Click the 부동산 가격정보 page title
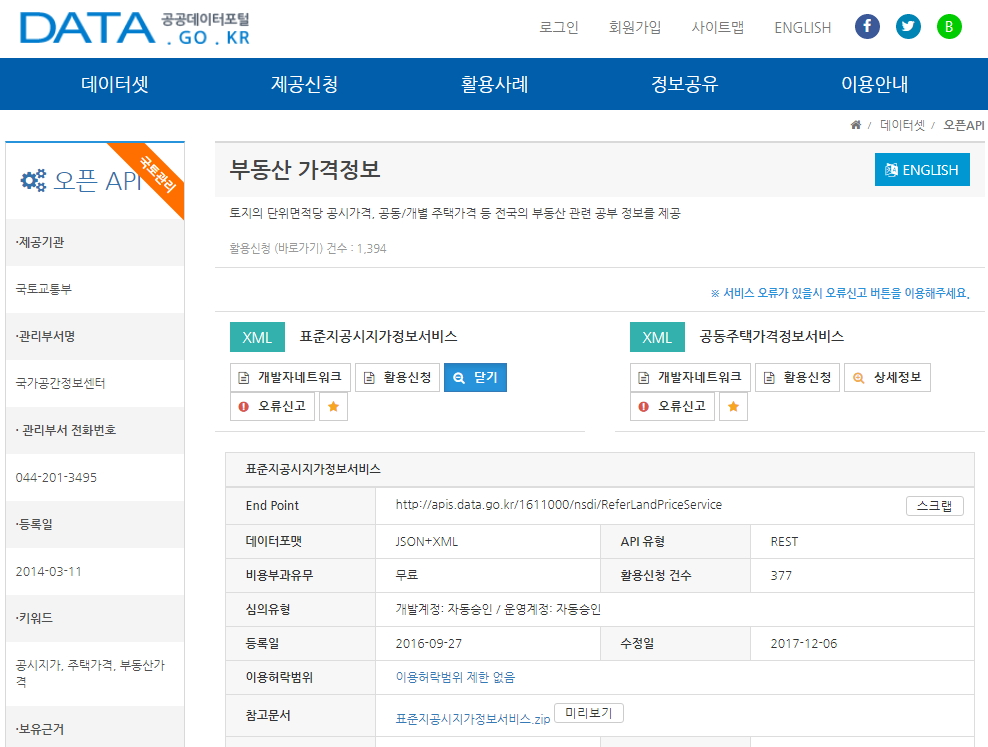 point(304,169)
